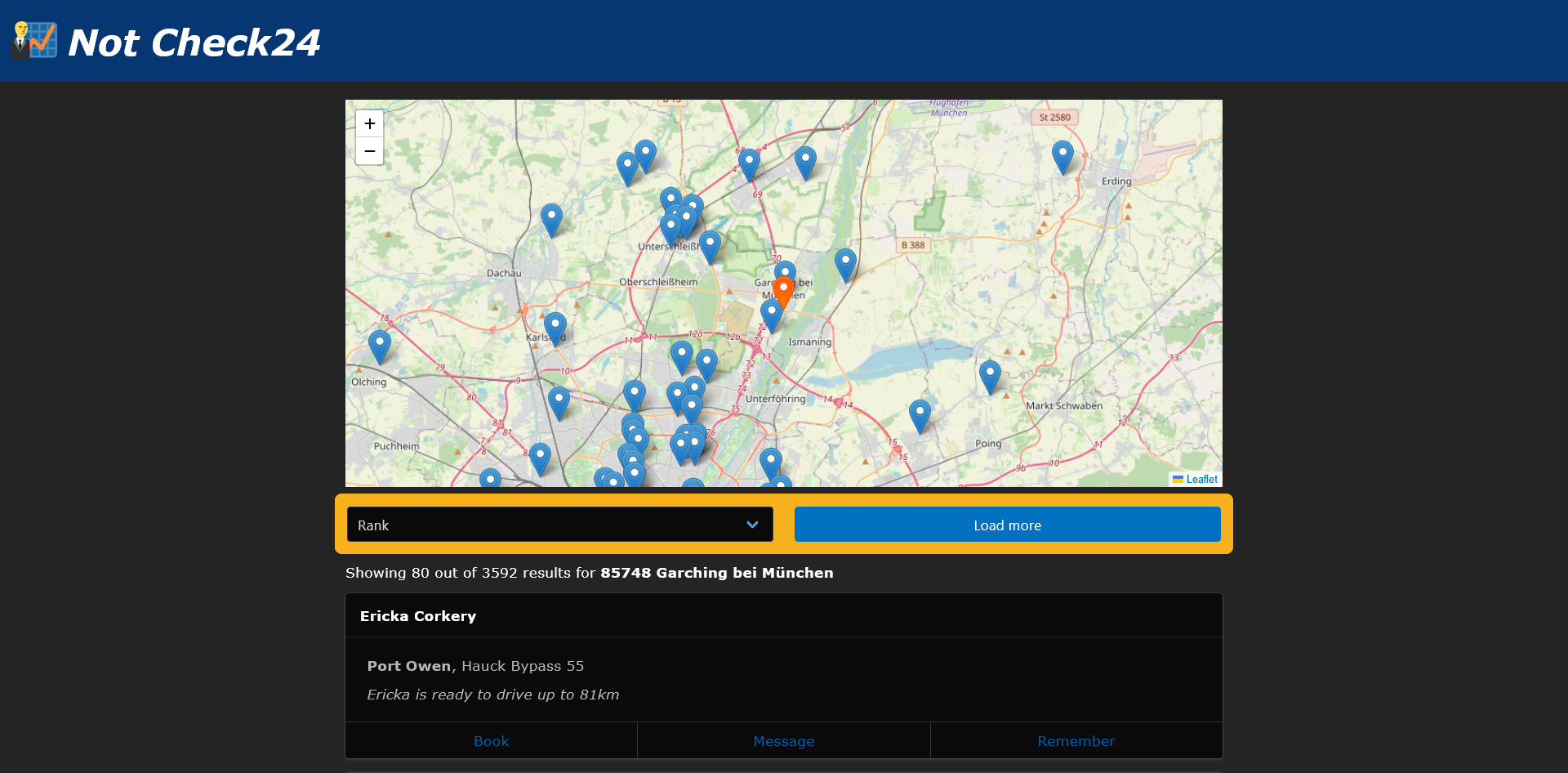
Task: Message Ericka Corkery
Action: click(784, 741)
